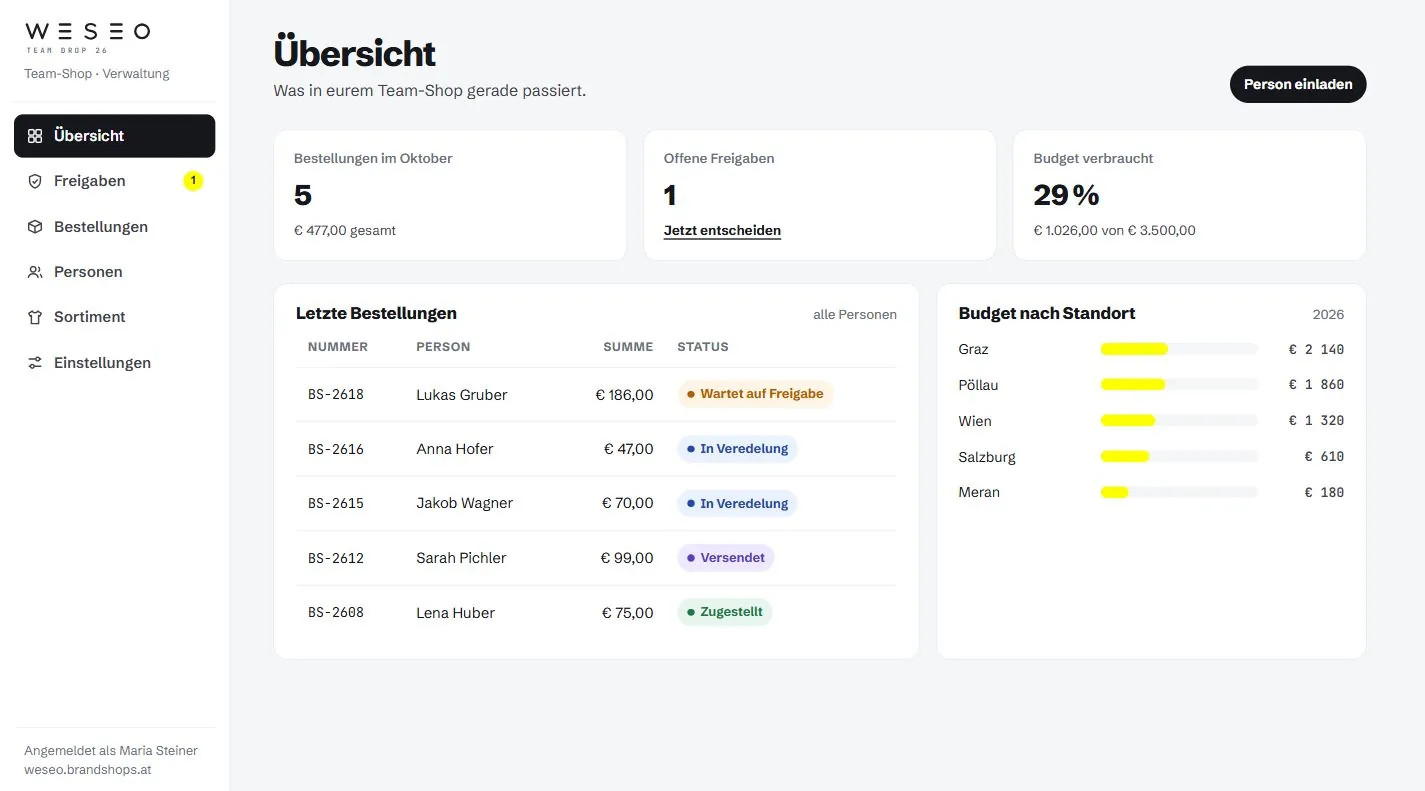Click the name Jakob Wagner

tap(465, 504)
